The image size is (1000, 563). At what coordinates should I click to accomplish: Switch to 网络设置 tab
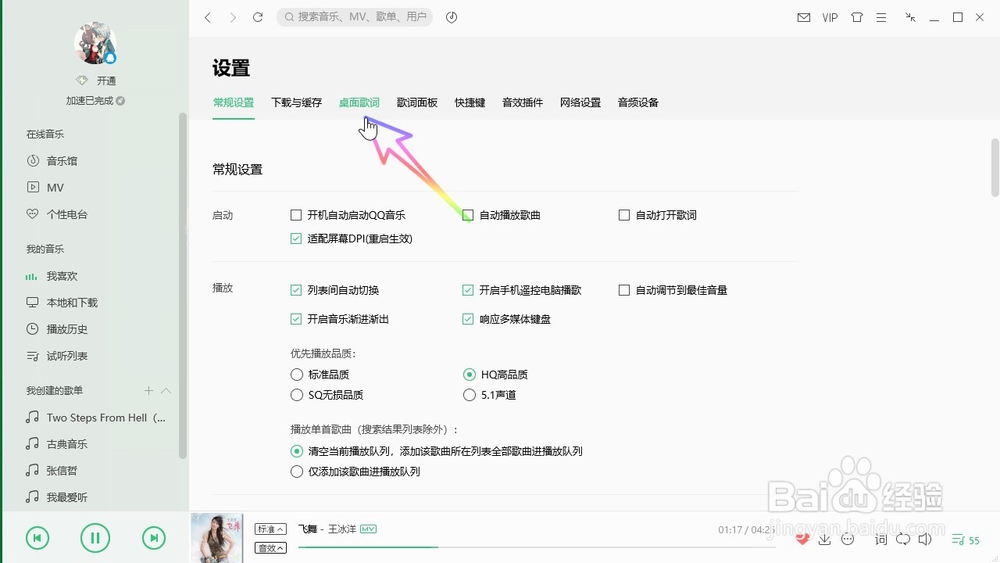point(580,103)
